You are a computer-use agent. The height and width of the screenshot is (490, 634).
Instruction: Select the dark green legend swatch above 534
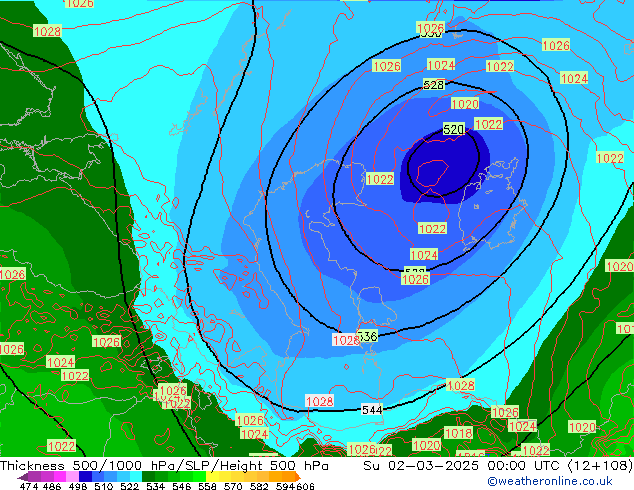coord(148,476)
